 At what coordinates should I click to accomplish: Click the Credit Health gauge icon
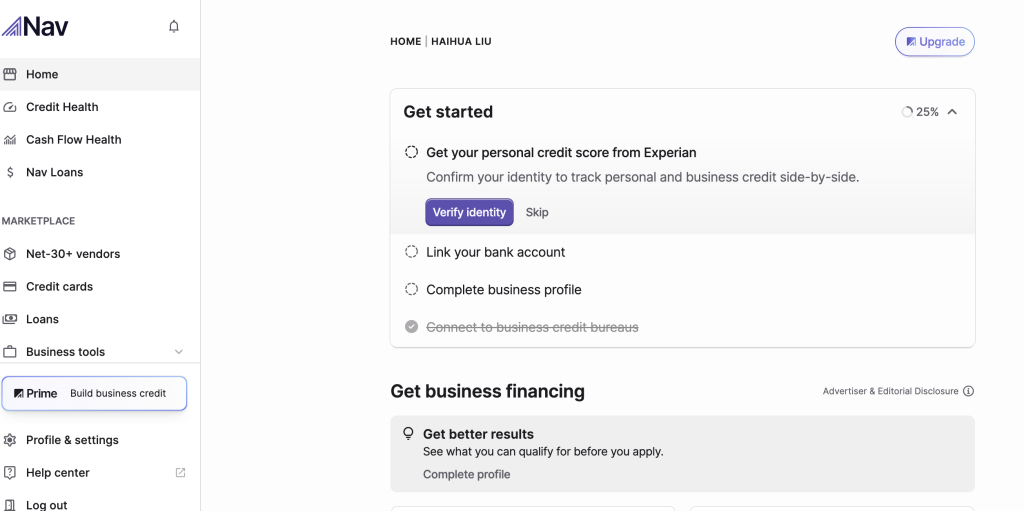(10, 107)
